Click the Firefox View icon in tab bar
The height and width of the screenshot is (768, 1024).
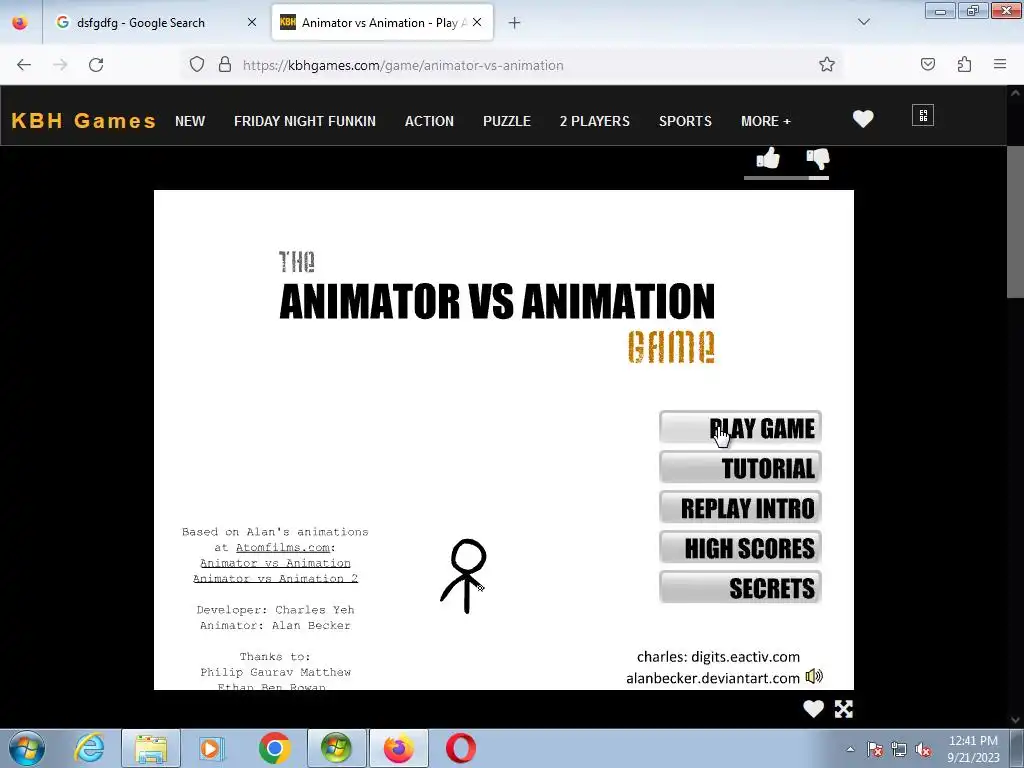tap(20, 22)
